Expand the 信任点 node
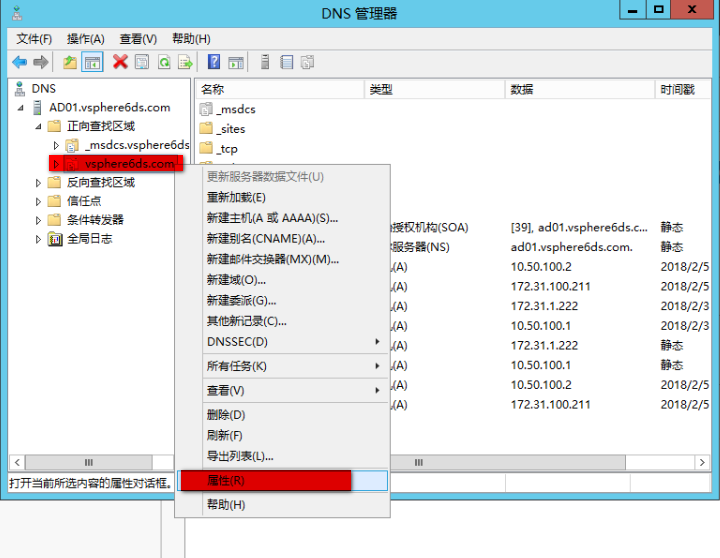Screen dimensions: 720x558 pyautogui.click(x=38, y=202)
